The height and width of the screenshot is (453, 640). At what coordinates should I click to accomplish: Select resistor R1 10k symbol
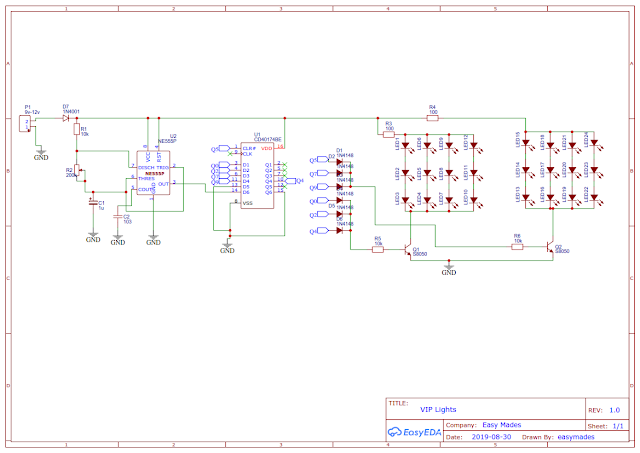76,130
